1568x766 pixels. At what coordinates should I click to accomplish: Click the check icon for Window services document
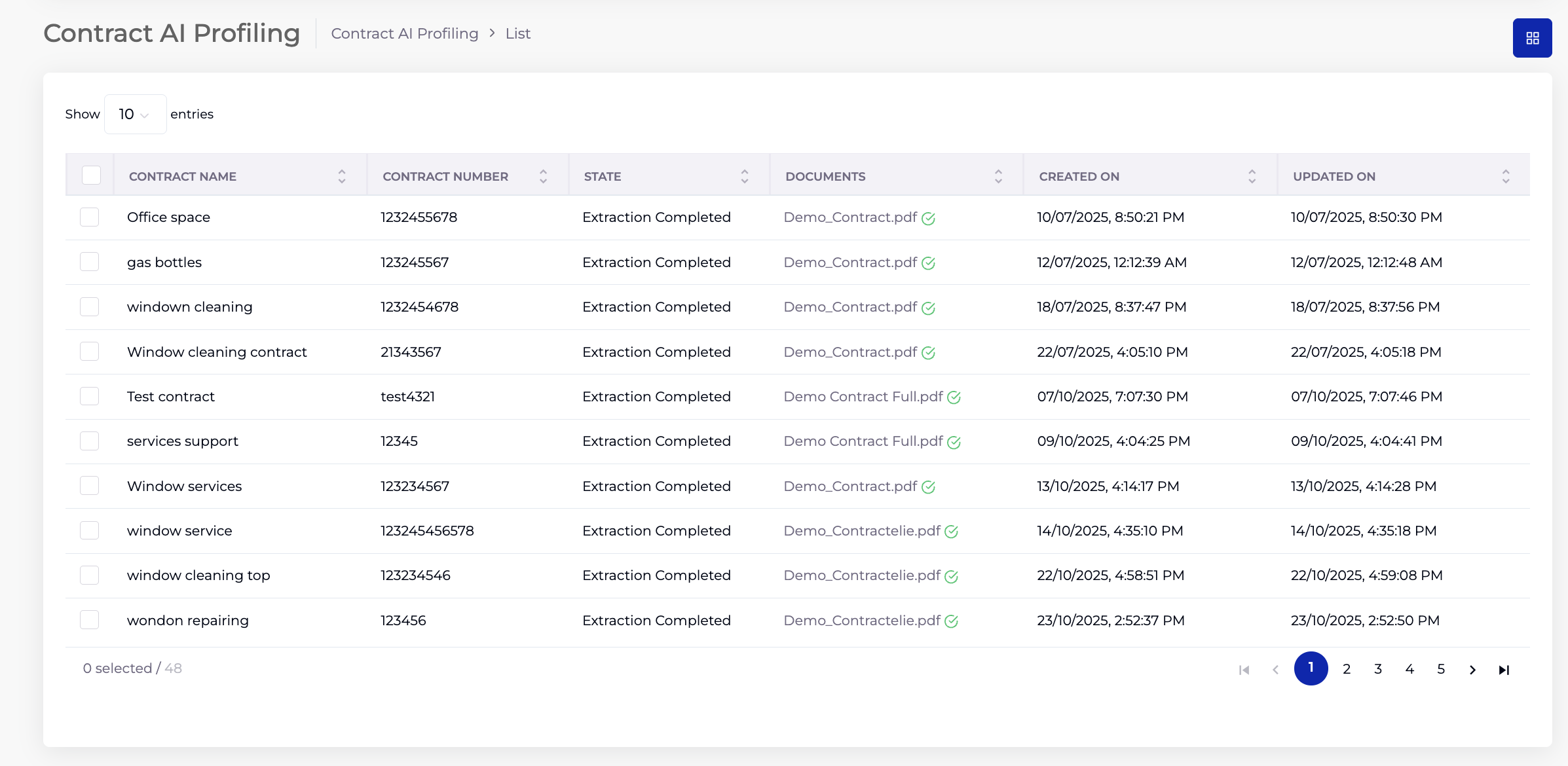[x=928, y=487]
